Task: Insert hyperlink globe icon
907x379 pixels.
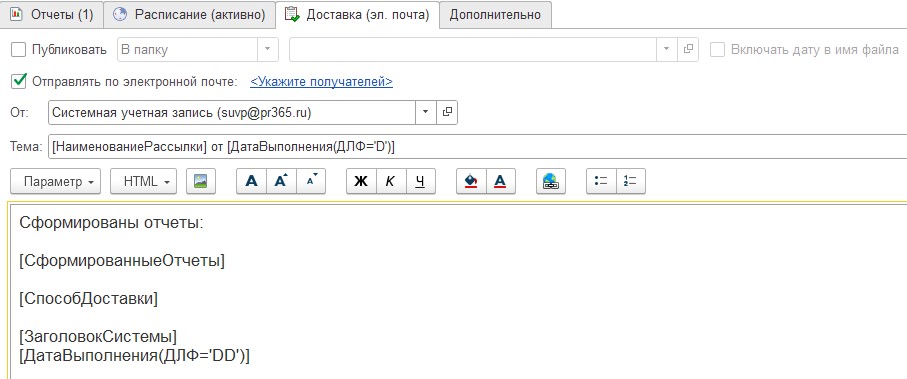Action: point(551,181)
